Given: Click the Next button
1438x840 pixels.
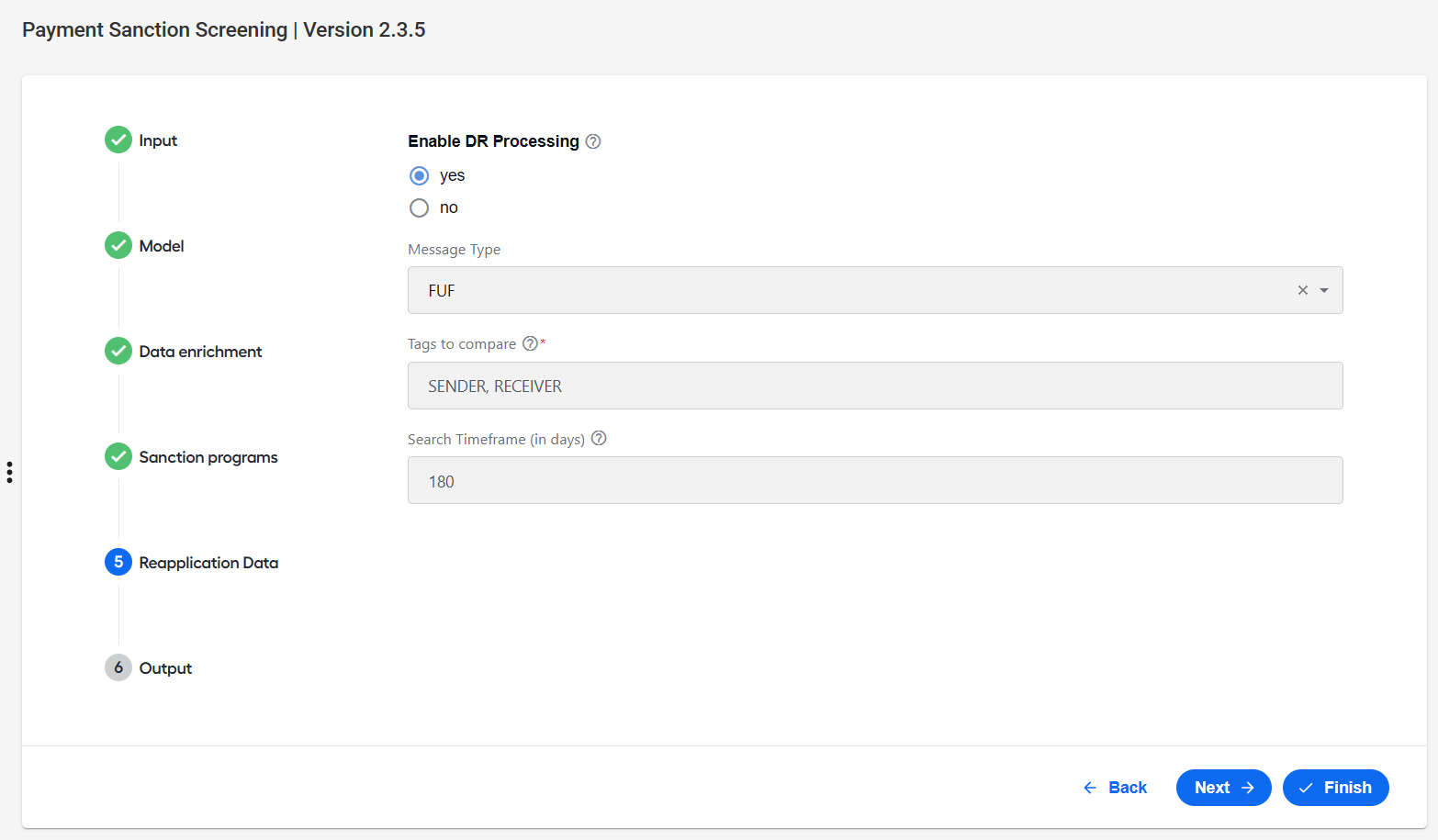Looking at the screenshot, I should [x=1223, y=788].
